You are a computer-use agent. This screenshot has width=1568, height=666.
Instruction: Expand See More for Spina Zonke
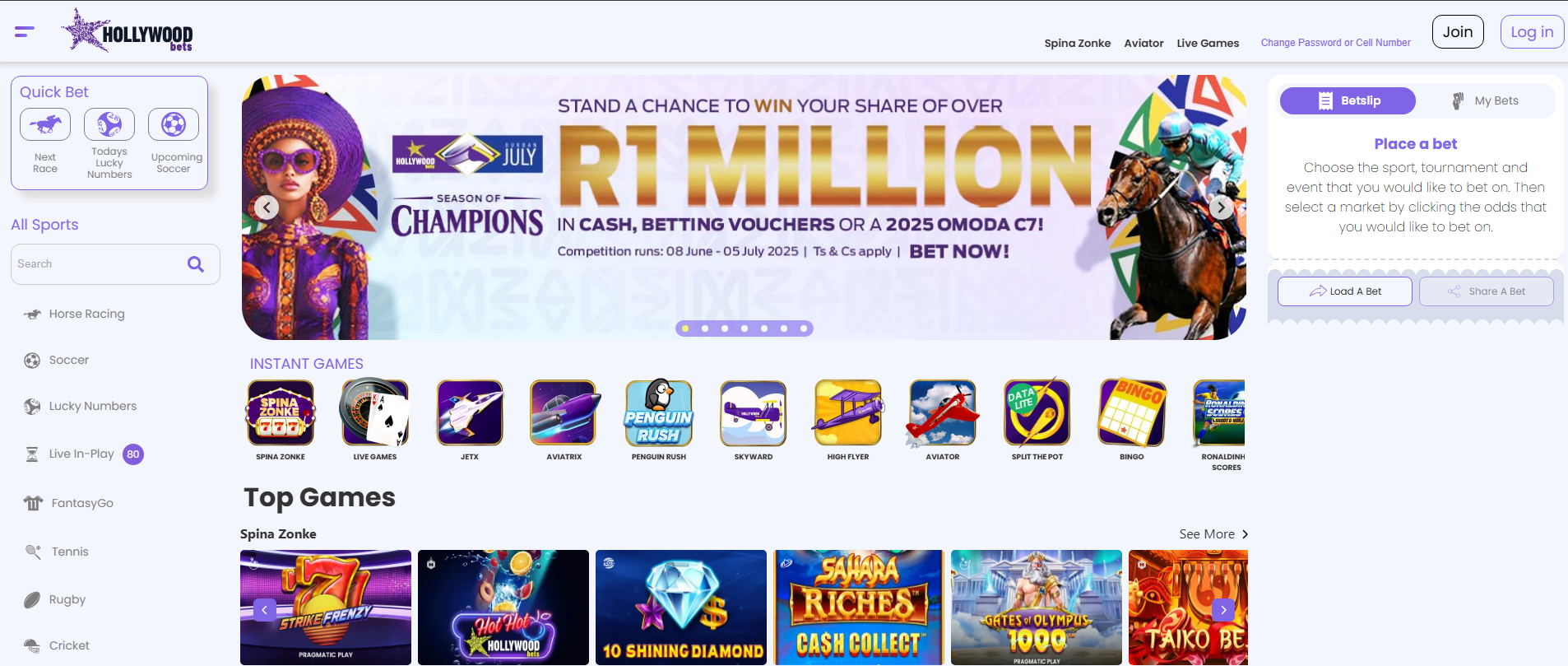(1213, 534)
